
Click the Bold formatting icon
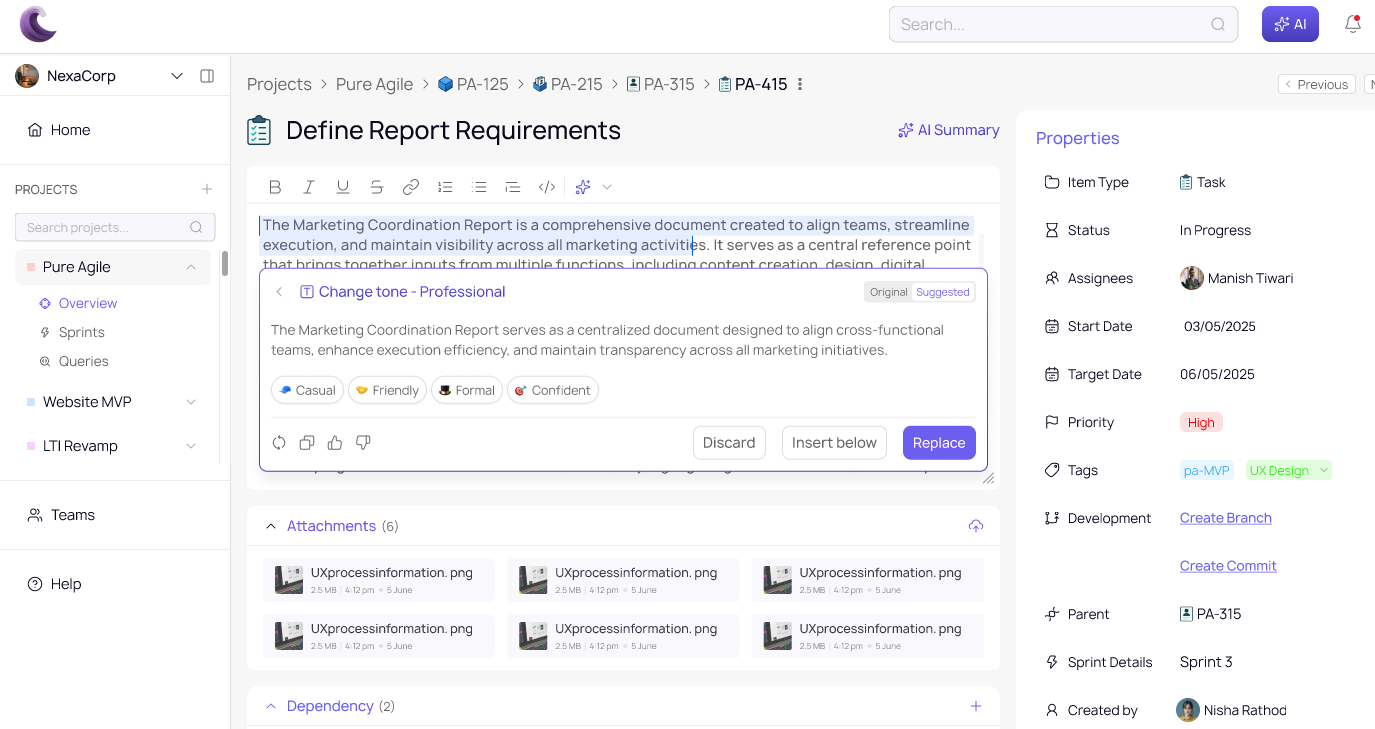(275, 187)
